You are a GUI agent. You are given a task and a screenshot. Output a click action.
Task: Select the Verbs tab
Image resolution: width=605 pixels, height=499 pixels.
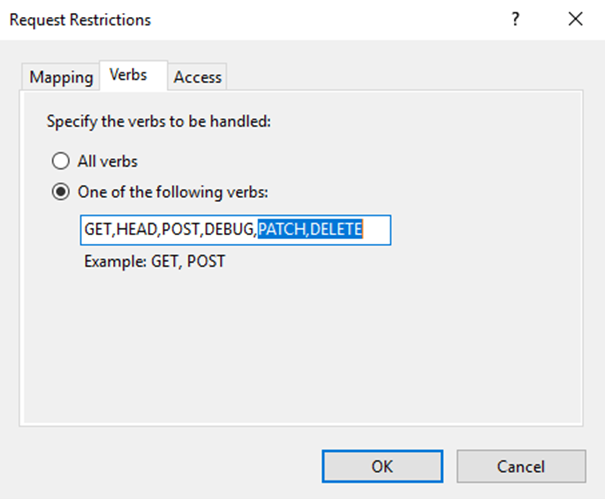128,76
